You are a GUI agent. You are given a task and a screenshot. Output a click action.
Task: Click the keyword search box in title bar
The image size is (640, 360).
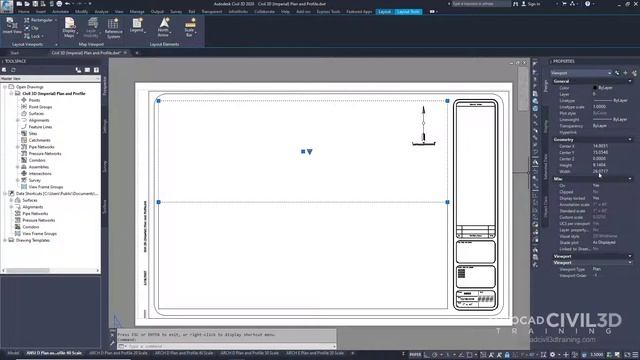[481, 4]
